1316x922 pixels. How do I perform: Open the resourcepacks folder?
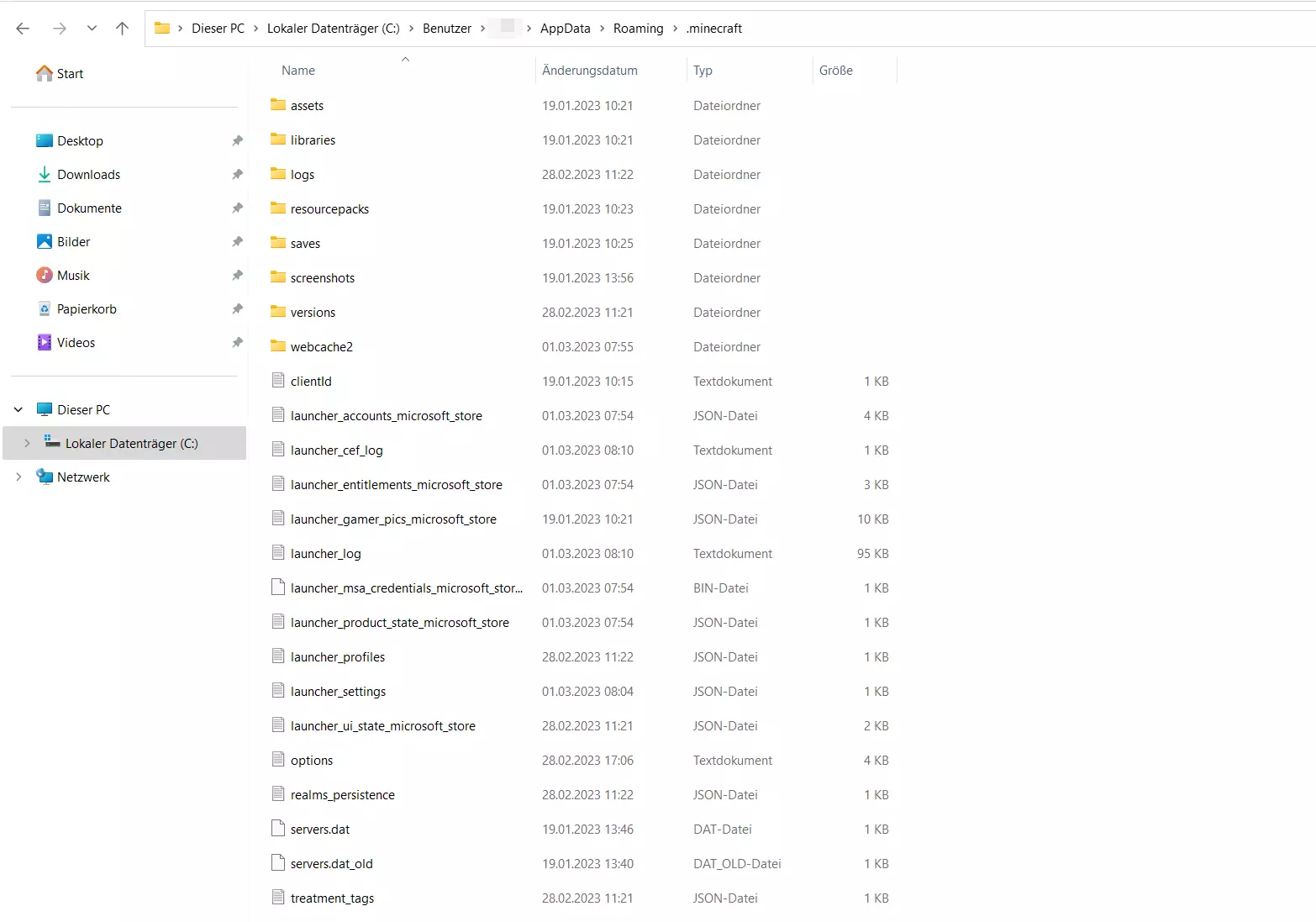click(x=329, y=208)
